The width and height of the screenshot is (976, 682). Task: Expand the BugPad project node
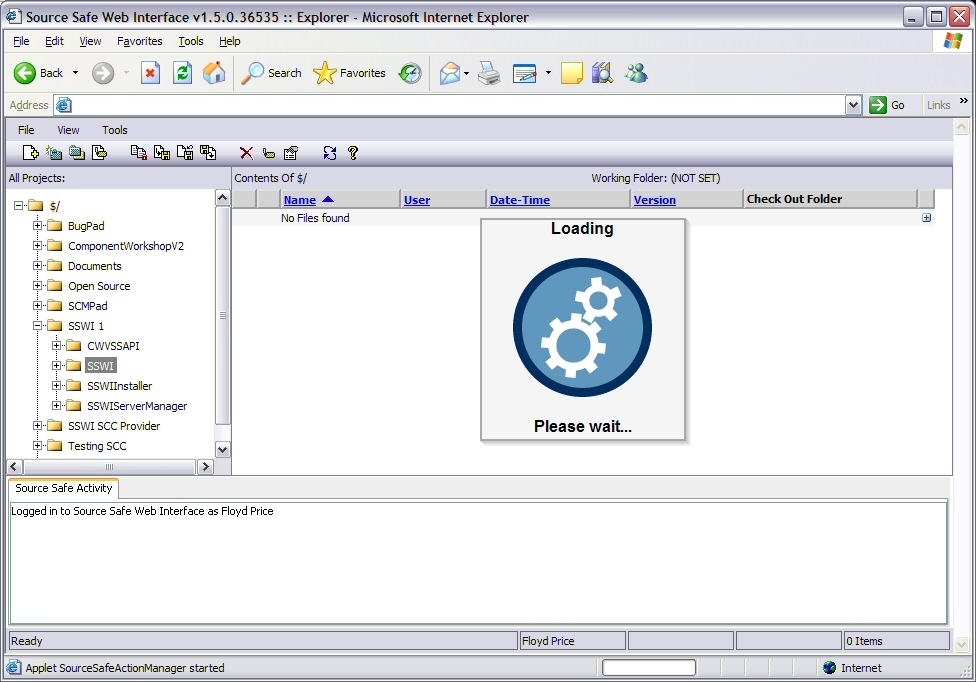(37, 225)
